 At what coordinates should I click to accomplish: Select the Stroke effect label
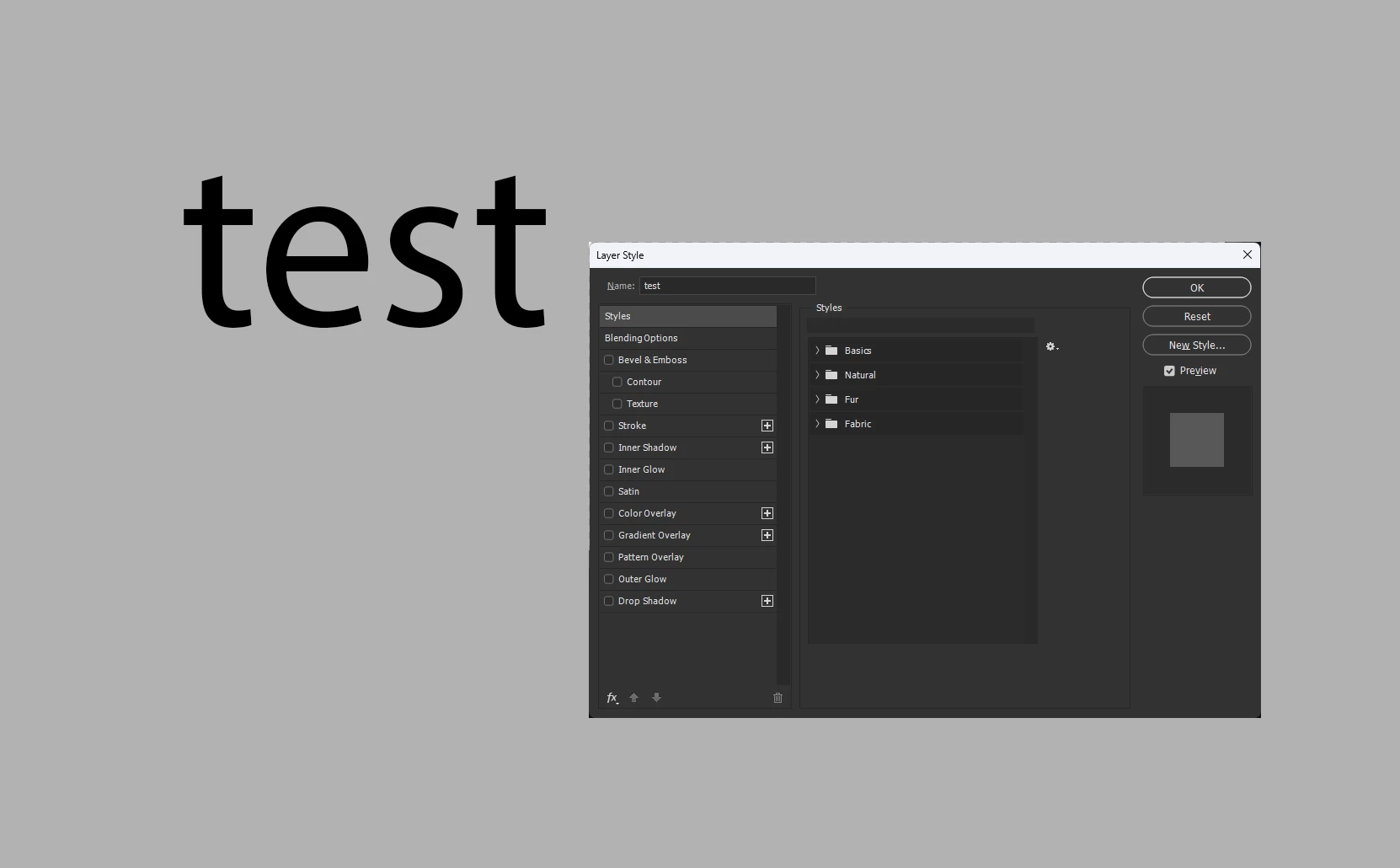click(x=632, y=426)
